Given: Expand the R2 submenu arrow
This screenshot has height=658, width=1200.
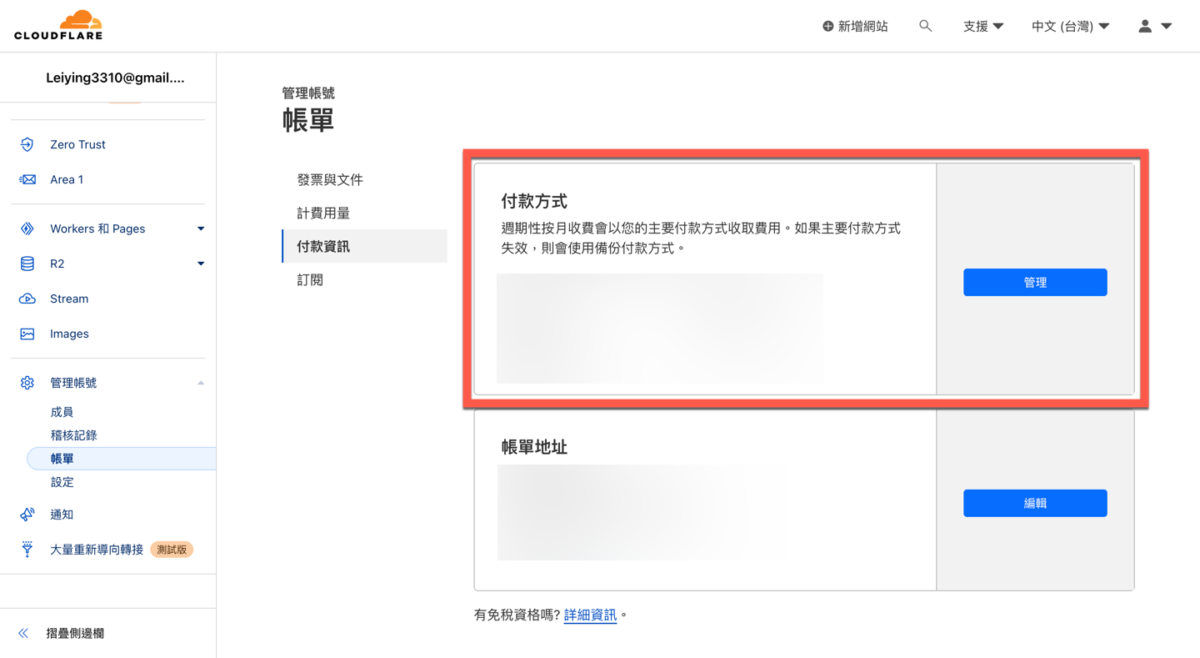Looking at the screenshot, I should pos(201,264).
